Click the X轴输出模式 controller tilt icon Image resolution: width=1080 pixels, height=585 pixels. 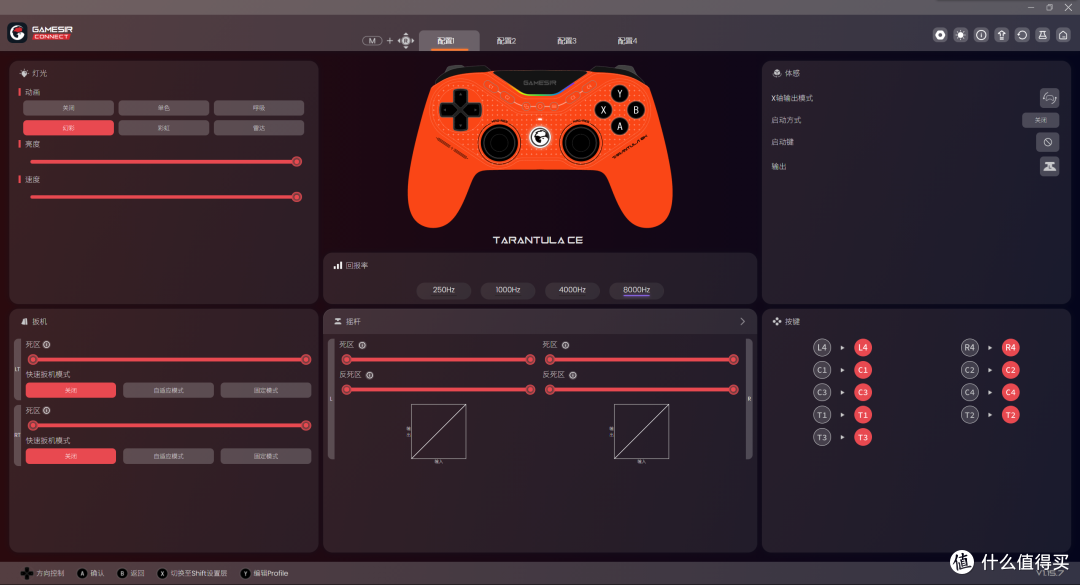pyautogui.click(x=1049, y=98)
